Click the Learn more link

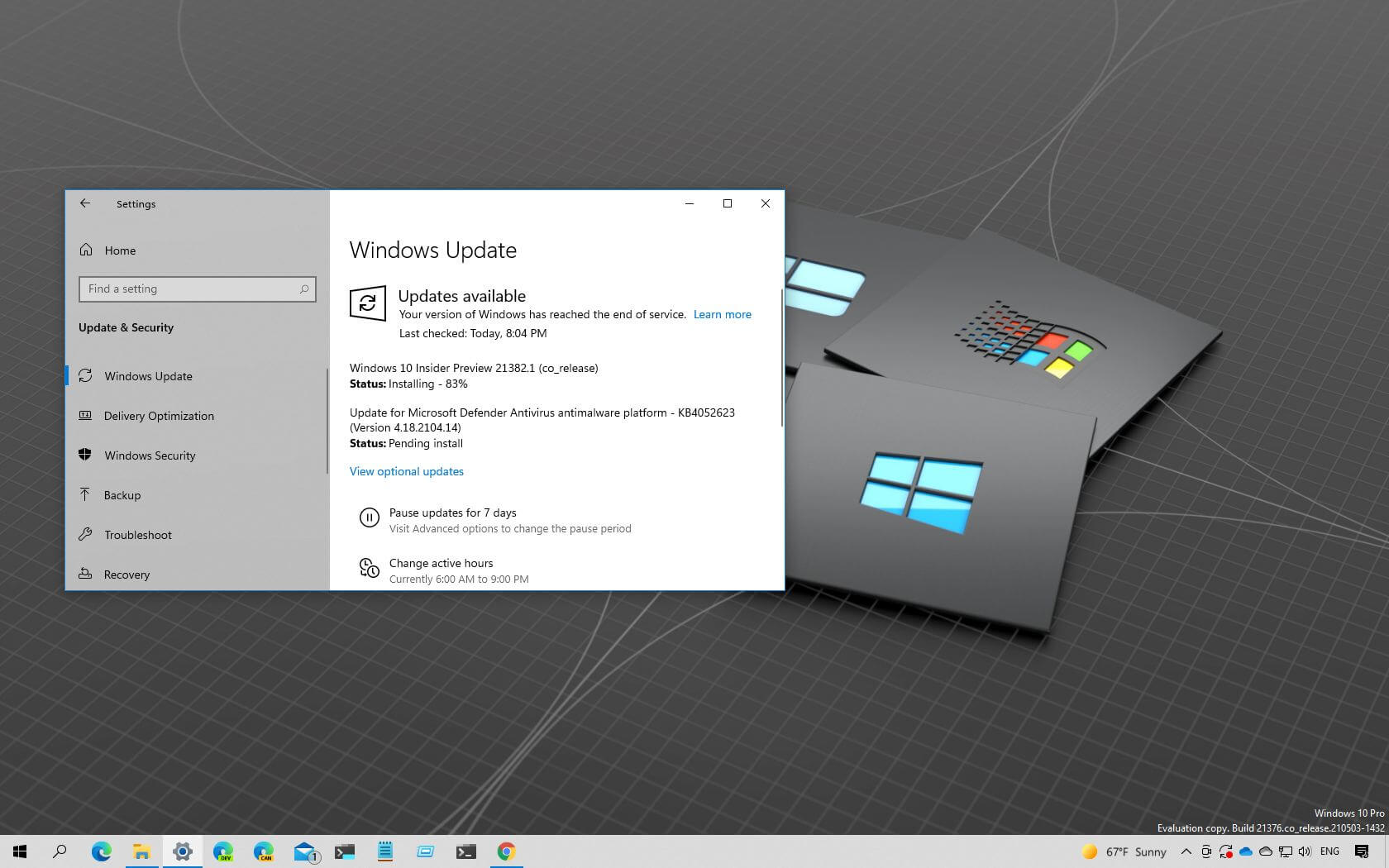(722, 314)
